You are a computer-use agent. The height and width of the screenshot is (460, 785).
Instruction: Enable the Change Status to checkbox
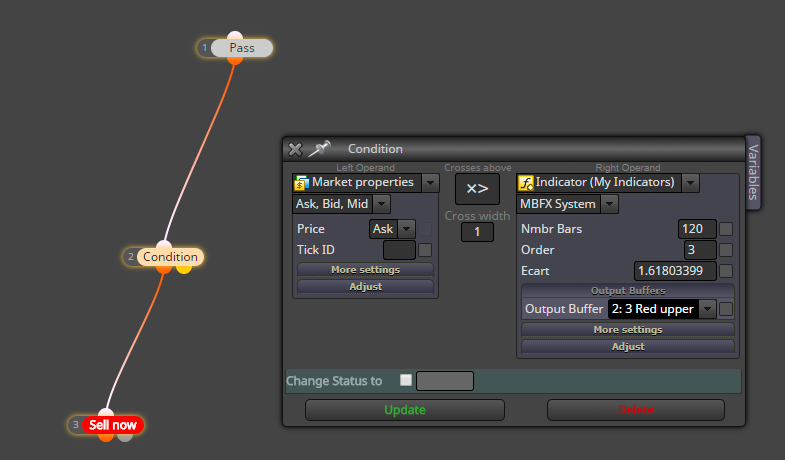coord(406,380)
